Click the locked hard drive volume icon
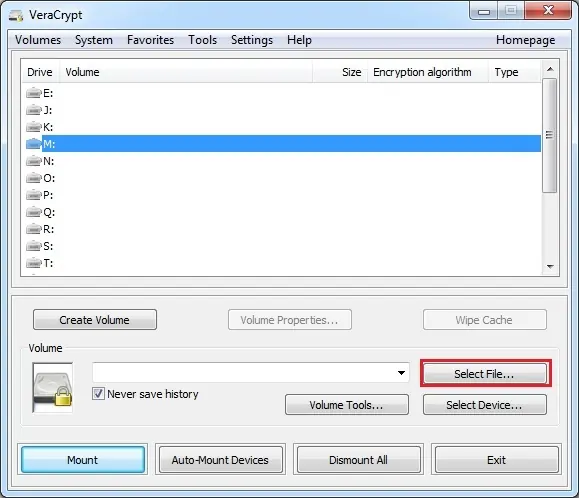 (52, 388)
